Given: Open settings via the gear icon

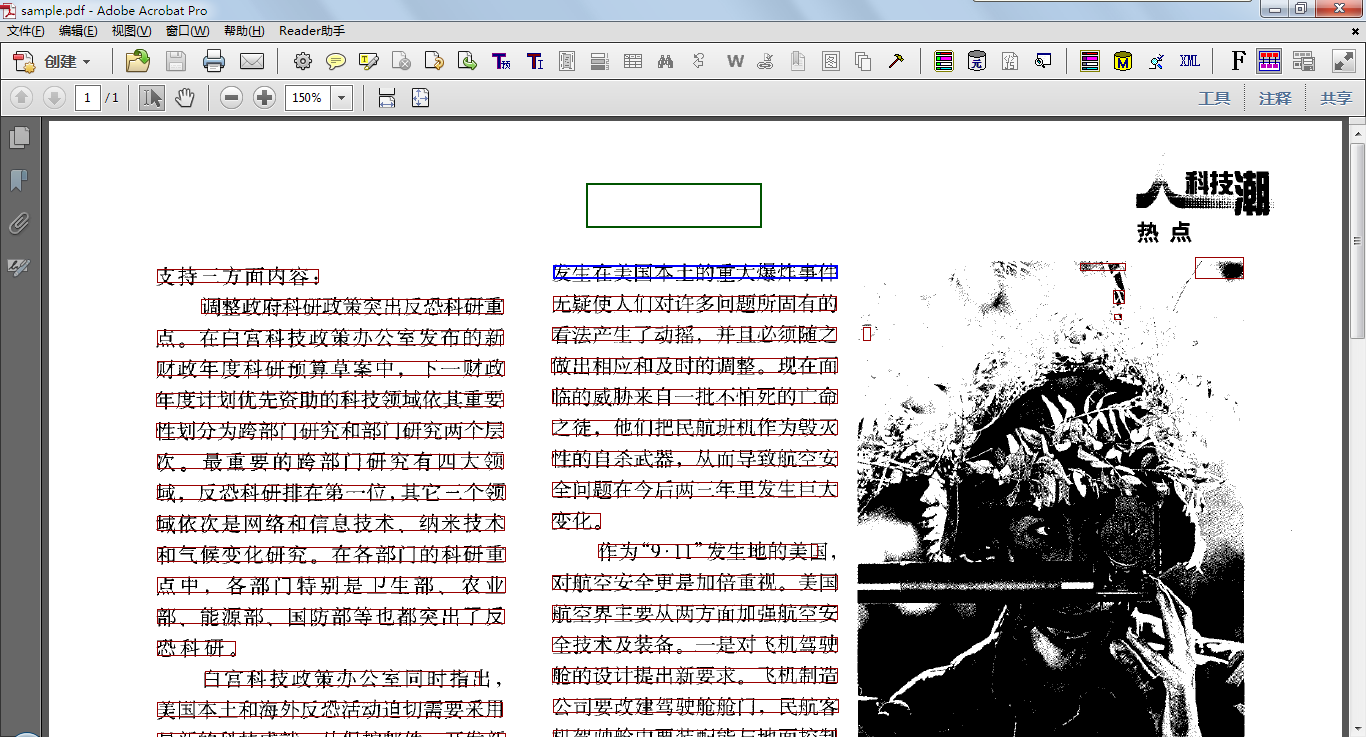Looking at the screenshot, I should [303, 61].
